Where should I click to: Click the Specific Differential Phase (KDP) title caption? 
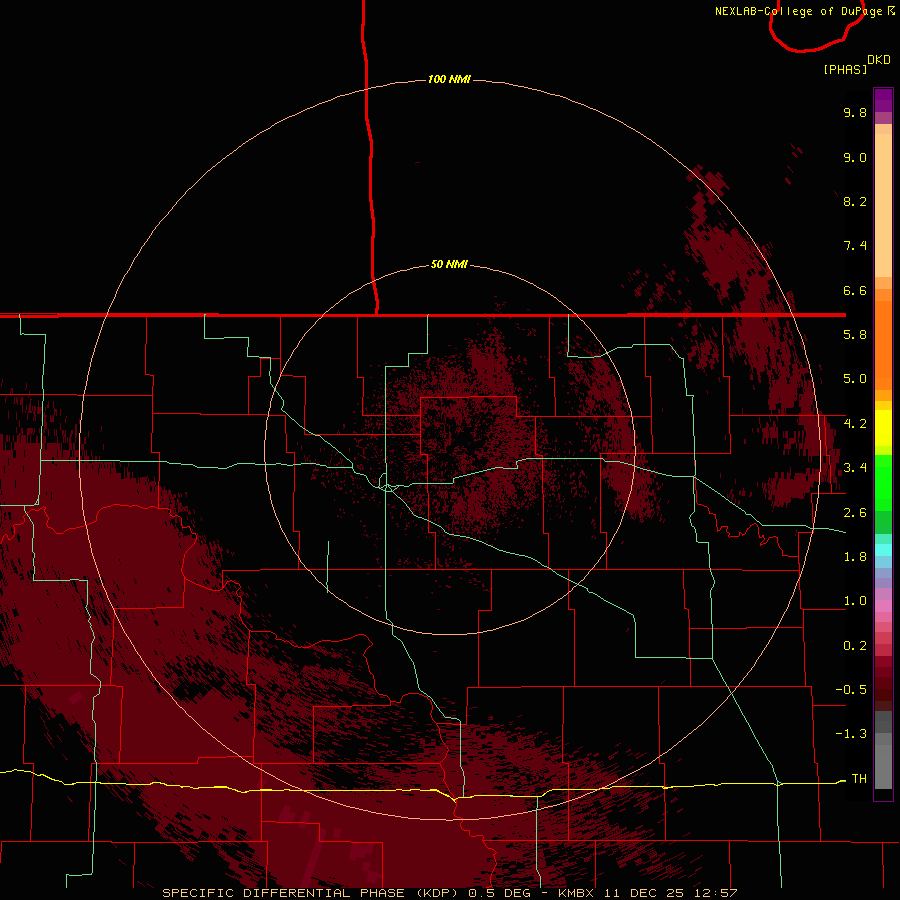(x=312, y=893)
